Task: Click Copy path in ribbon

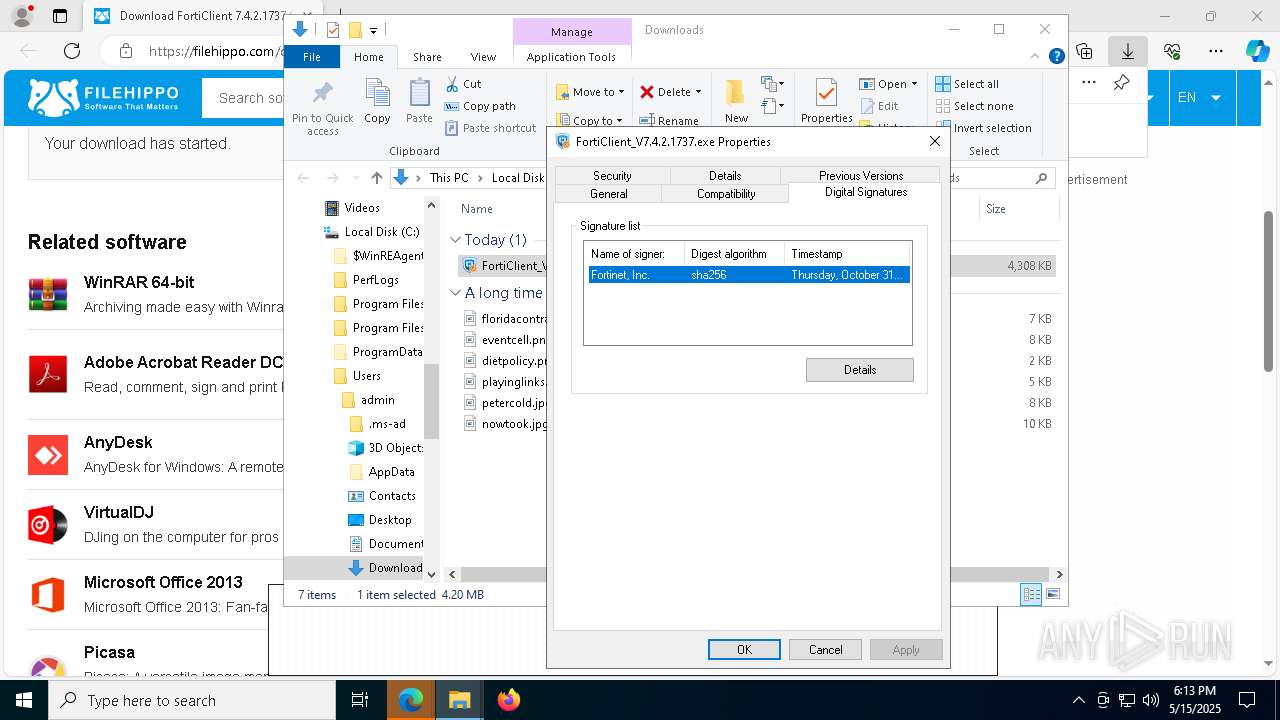Action: click(480, 106)
